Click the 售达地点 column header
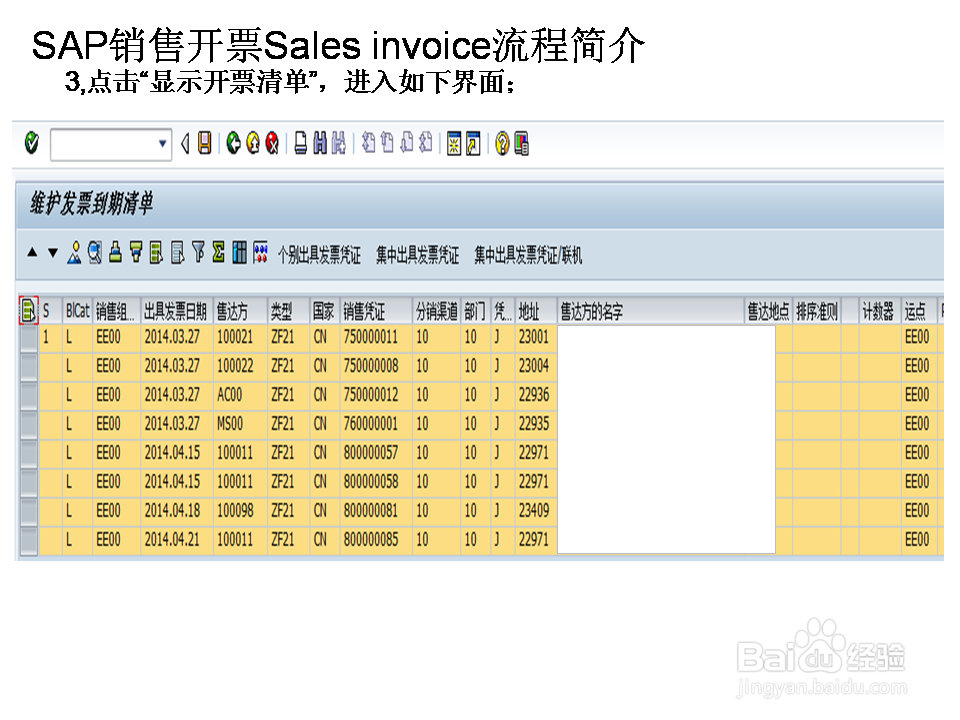Image resolution: width=960 pixels, height=720 pixels. pyautogui.click(x=768, y=311)
